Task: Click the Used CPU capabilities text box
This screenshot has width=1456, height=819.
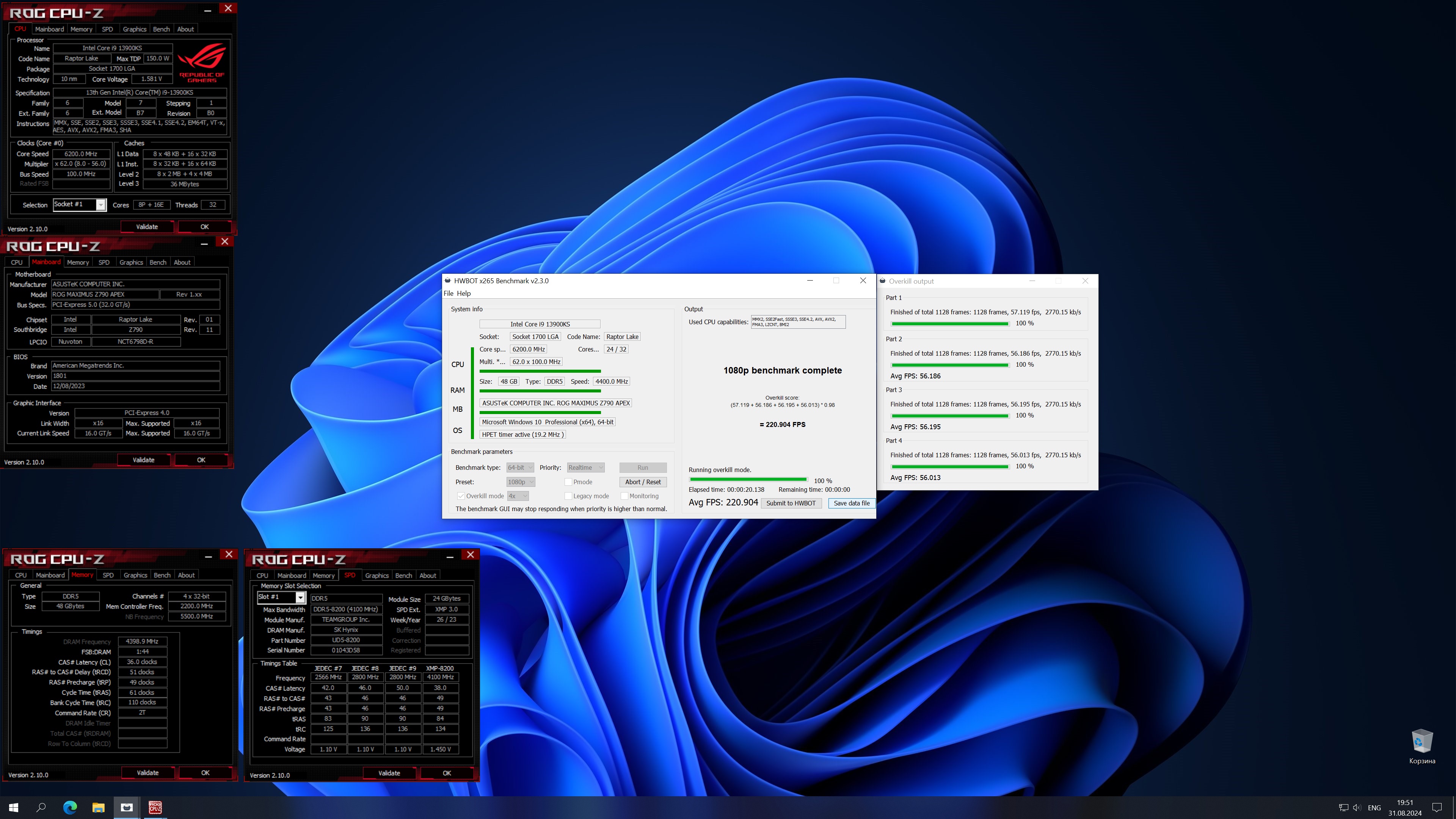Action: tap(798, 322)
